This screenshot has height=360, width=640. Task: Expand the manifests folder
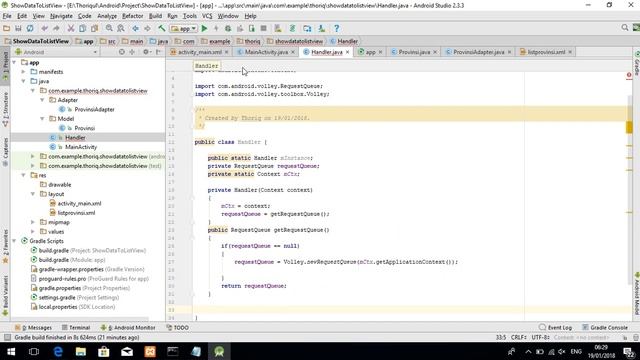tap(24, 72)
